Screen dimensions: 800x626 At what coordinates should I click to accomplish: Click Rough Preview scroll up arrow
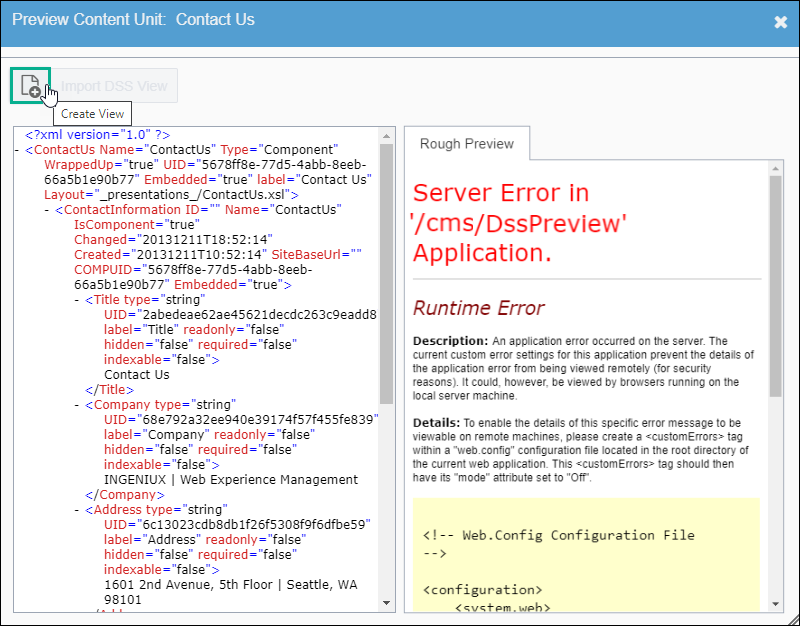776,169
